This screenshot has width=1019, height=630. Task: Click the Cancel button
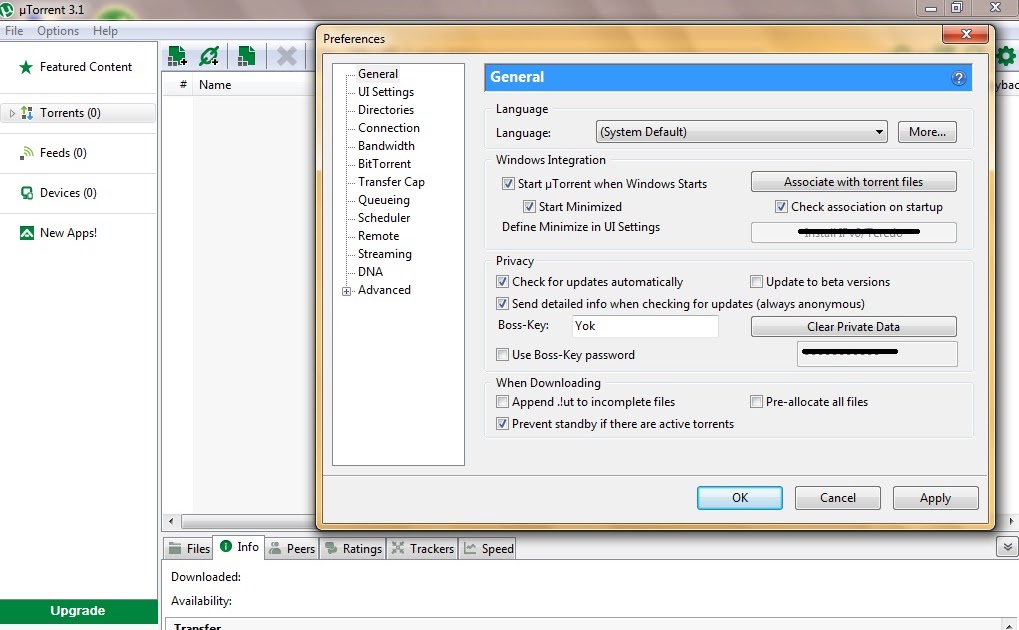(x=838, y=498)
